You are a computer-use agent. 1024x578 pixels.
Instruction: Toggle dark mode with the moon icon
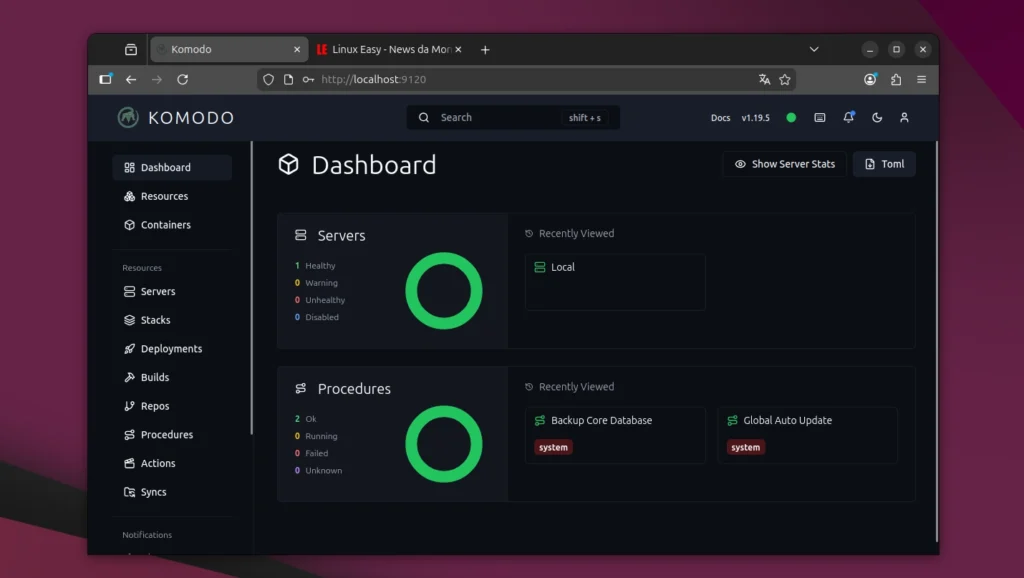876,117
